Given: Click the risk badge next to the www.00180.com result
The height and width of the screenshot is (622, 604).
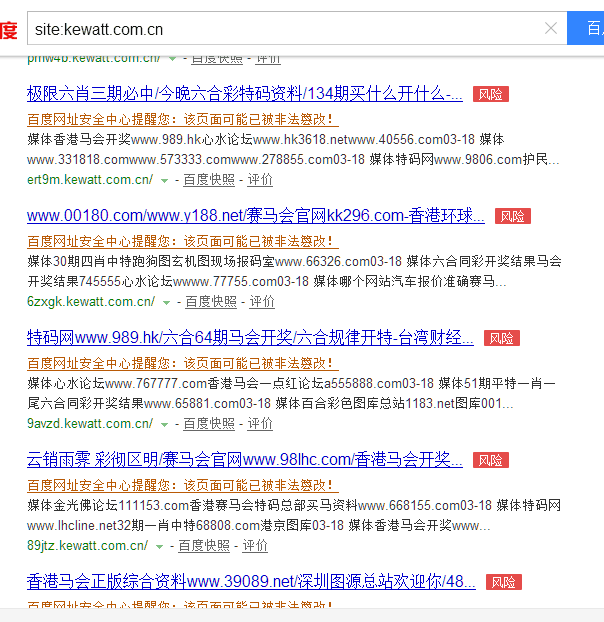Looking at the screenshot, I should tap(512, 216).
